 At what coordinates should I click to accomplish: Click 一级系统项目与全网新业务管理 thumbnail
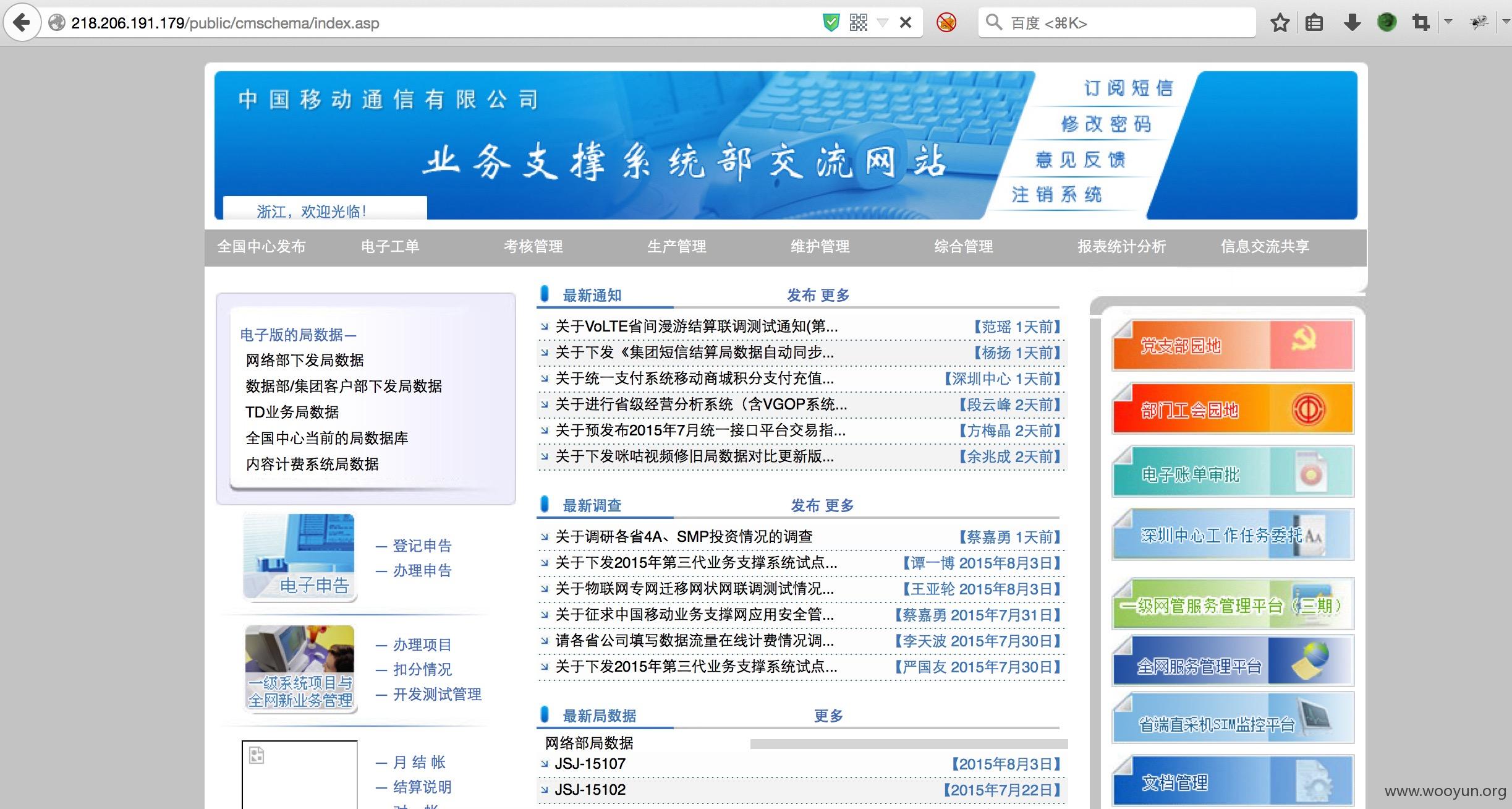coord(300,669)
